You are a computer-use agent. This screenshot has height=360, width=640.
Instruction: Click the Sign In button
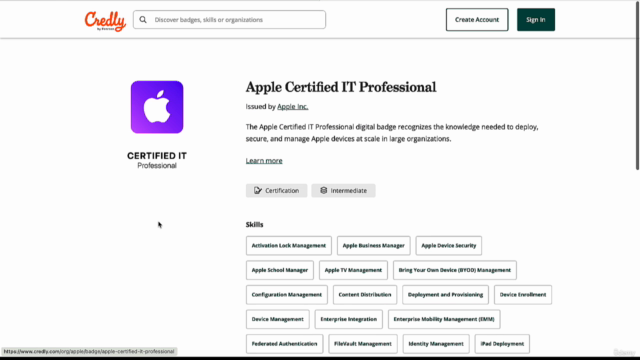pos(536,20)
